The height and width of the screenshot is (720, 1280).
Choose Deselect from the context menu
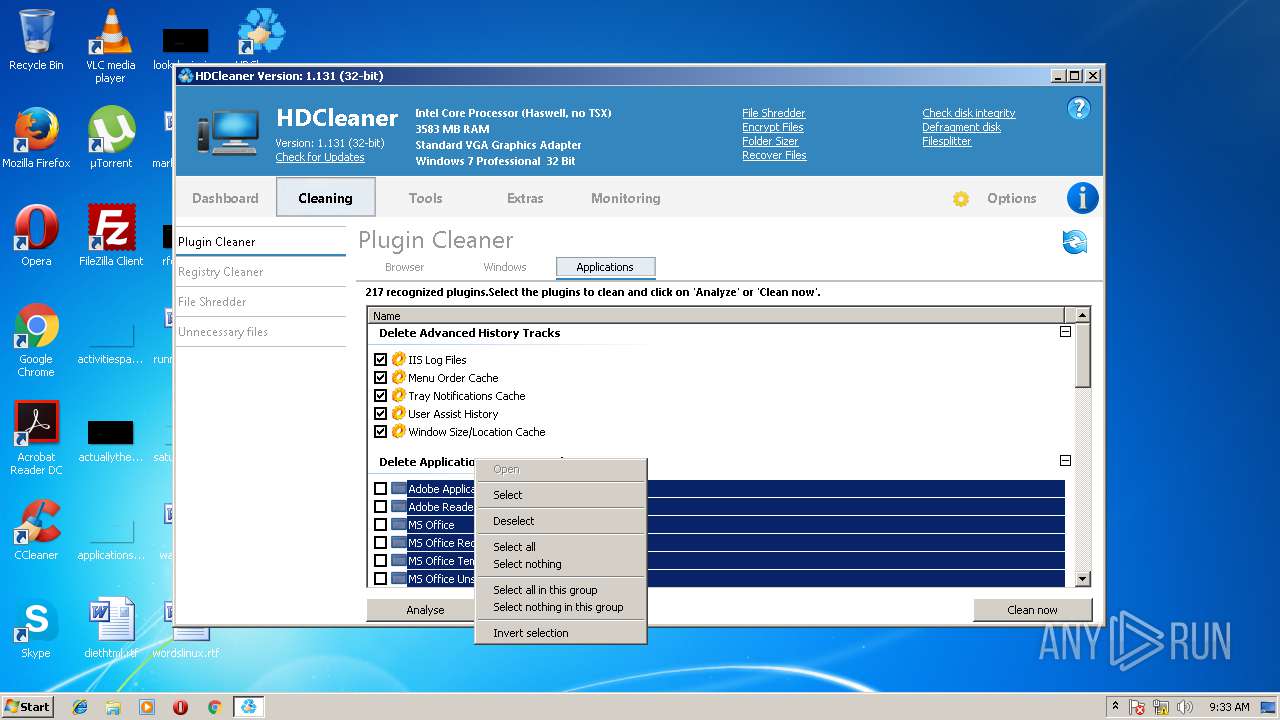click(x=560, y=521)
